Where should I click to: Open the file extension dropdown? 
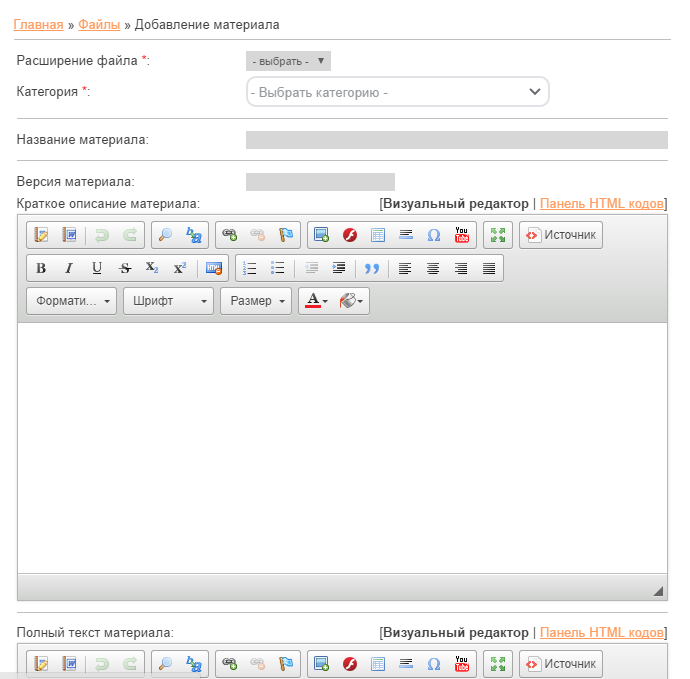coord(288,61)
